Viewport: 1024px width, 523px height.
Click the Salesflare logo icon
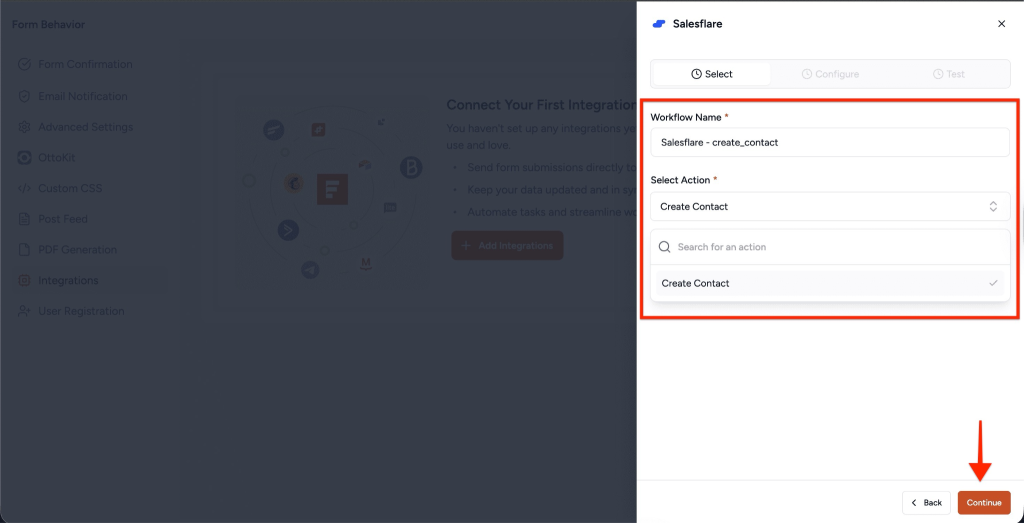click(x=658, y=23)
